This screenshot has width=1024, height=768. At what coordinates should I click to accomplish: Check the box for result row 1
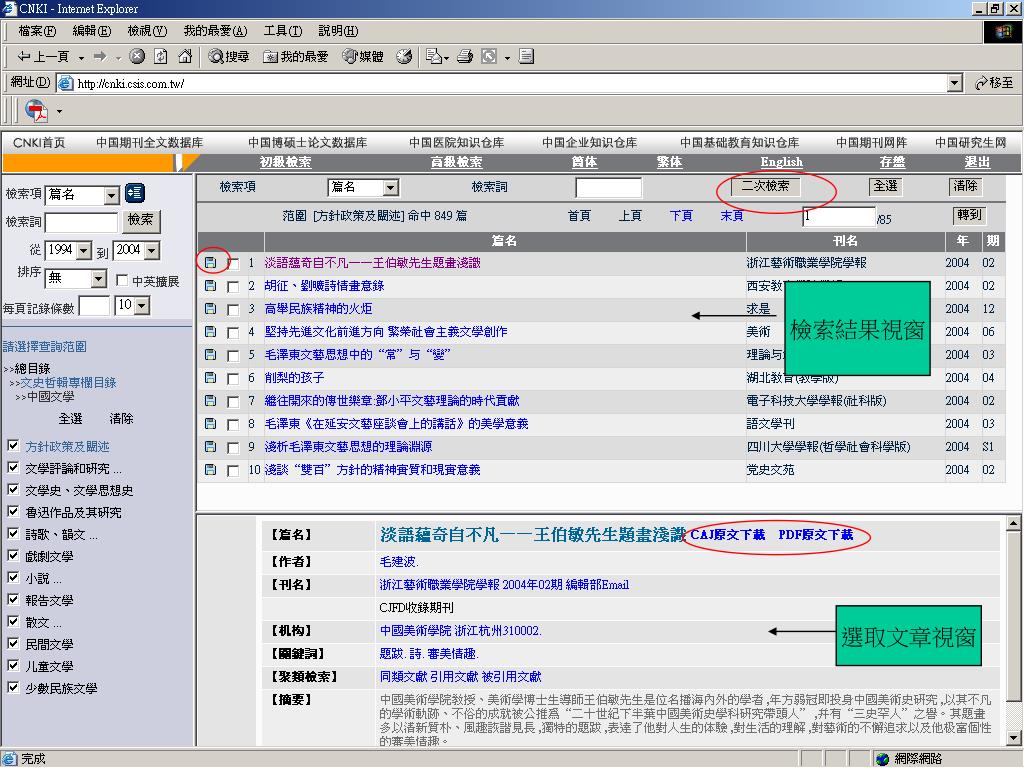(x=233, y=264)
